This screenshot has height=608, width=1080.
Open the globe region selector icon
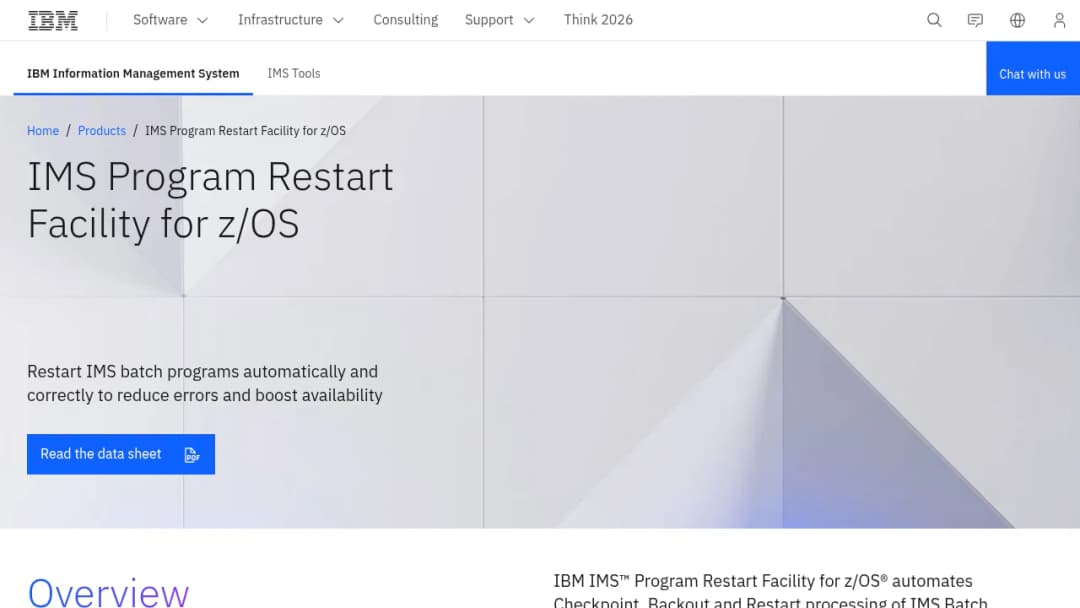click(x=1017, y=20)
